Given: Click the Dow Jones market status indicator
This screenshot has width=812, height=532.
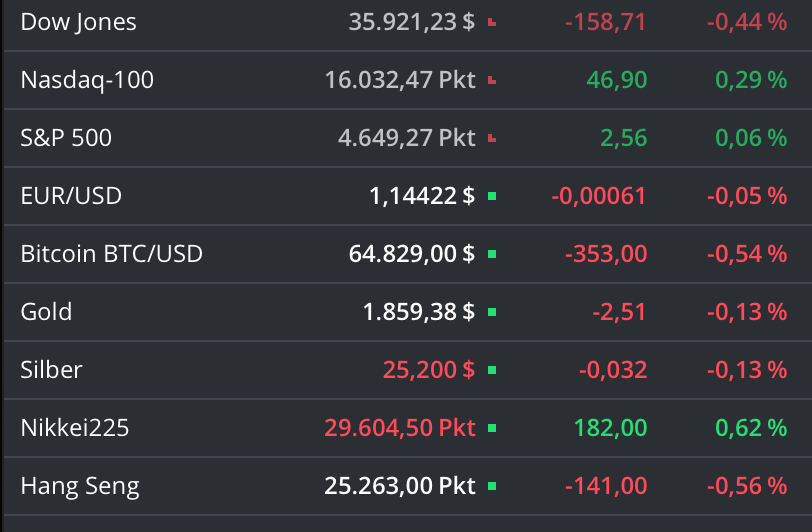Looking at the screenshot, I should tap(491, 22).
